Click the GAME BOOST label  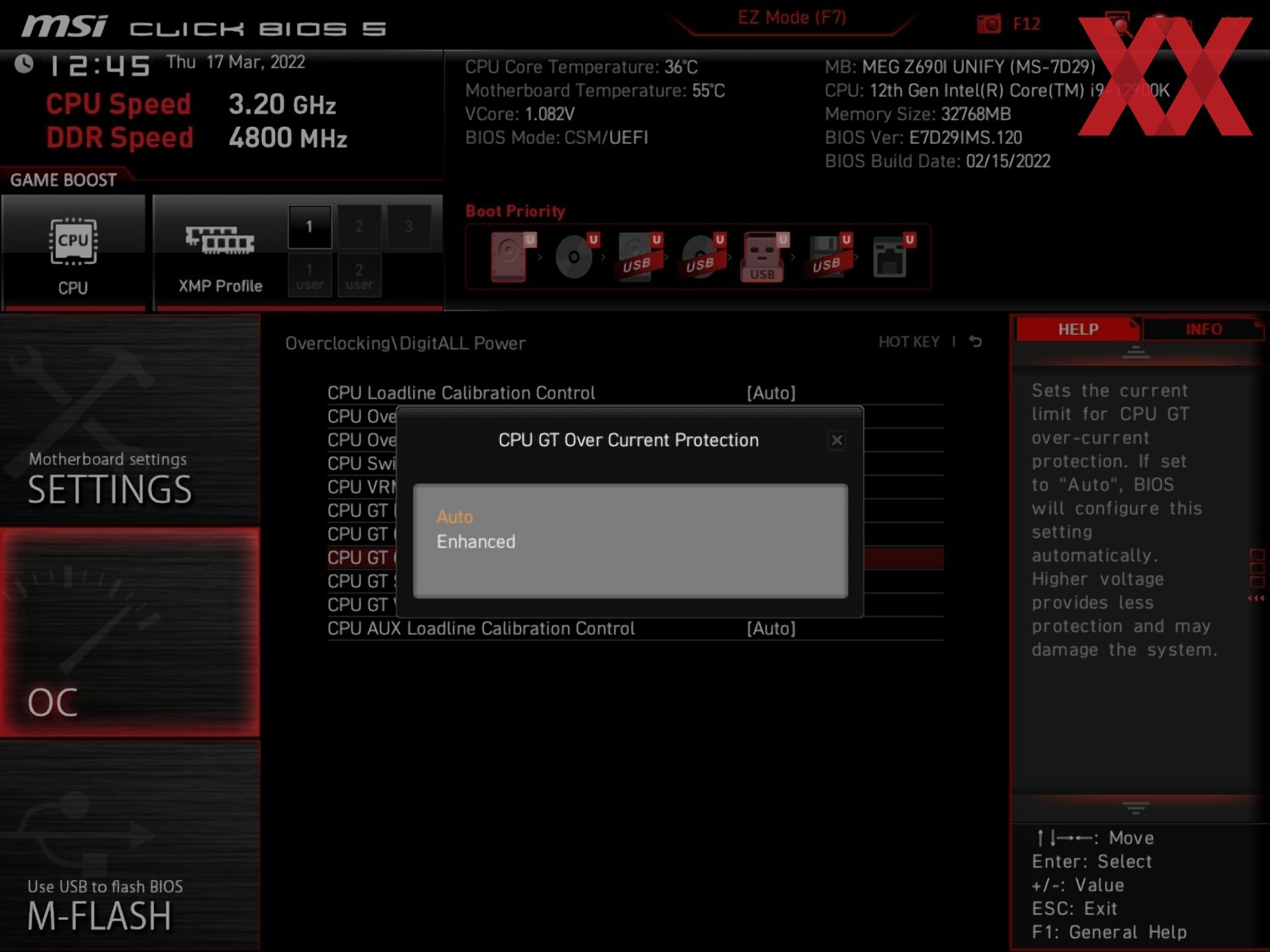pos(63,180)
